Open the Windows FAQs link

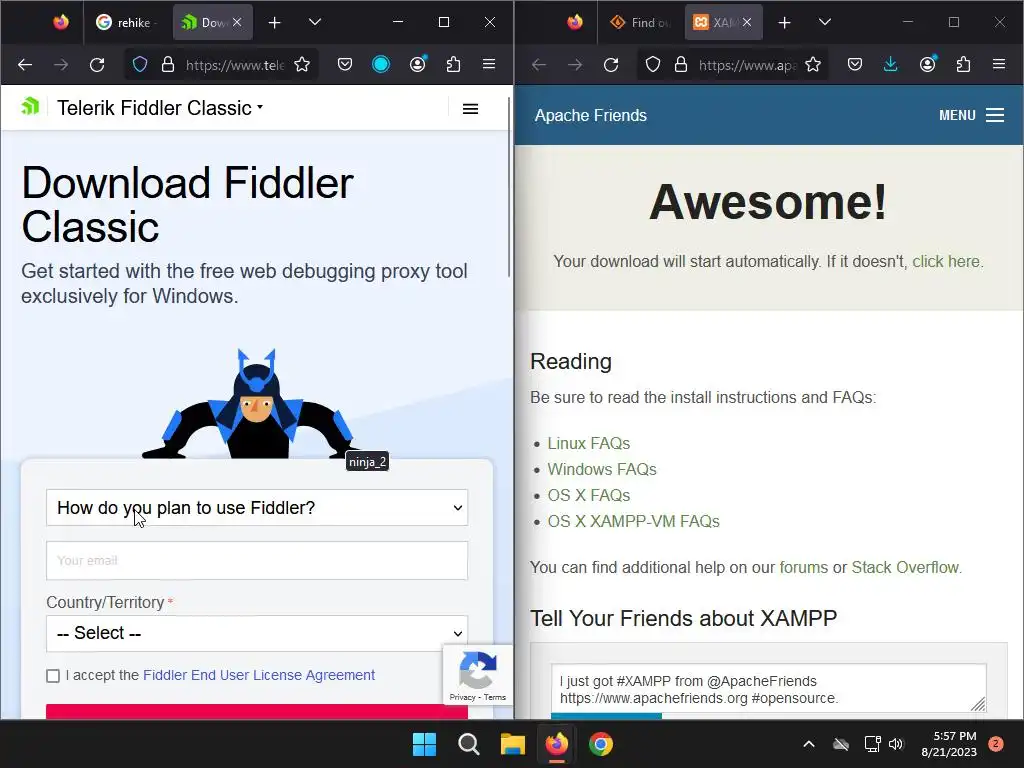click(601, 470)
